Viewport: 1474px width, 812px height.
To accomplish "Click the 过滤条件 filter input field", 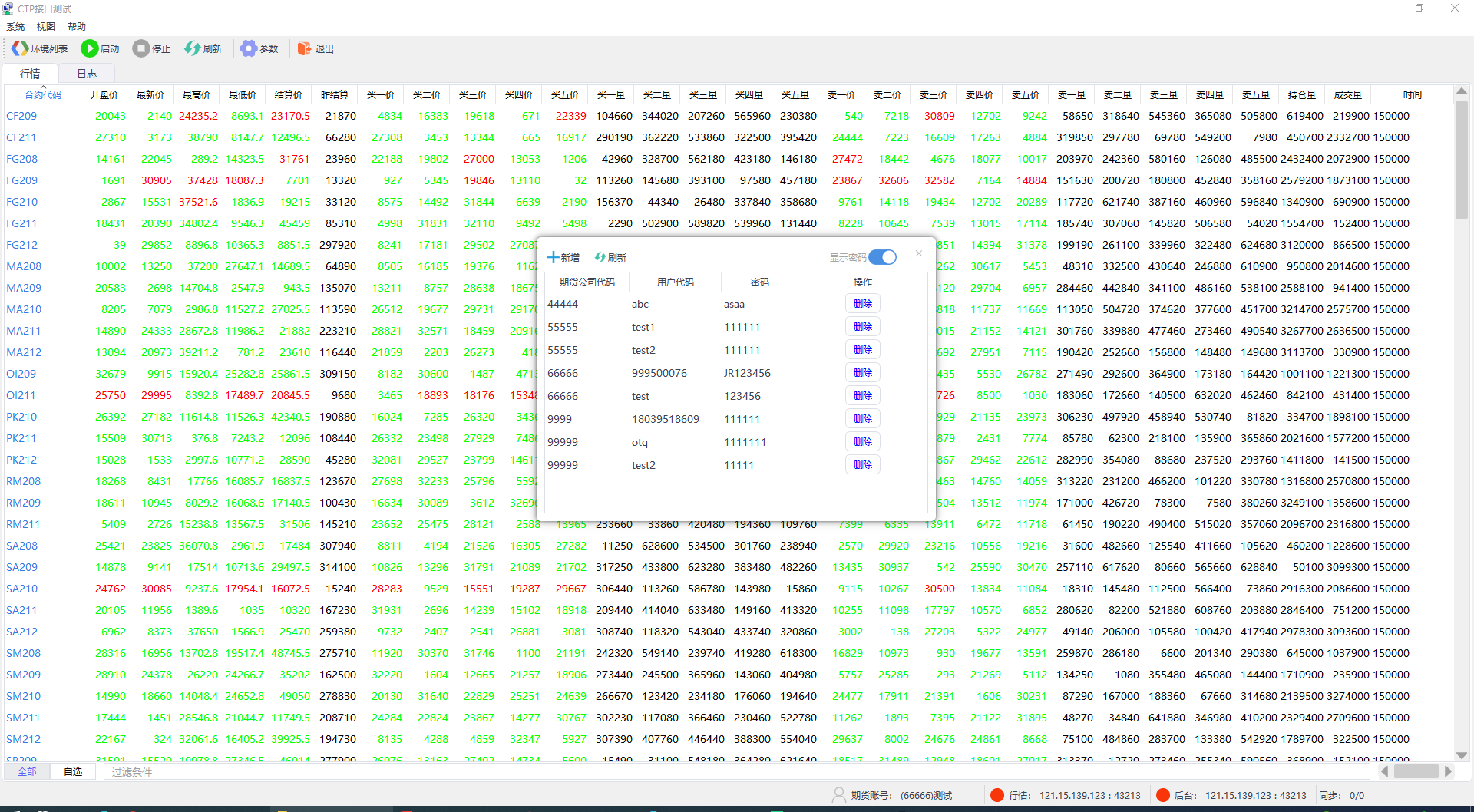I will pyautogui.click(x=737, y=772).
